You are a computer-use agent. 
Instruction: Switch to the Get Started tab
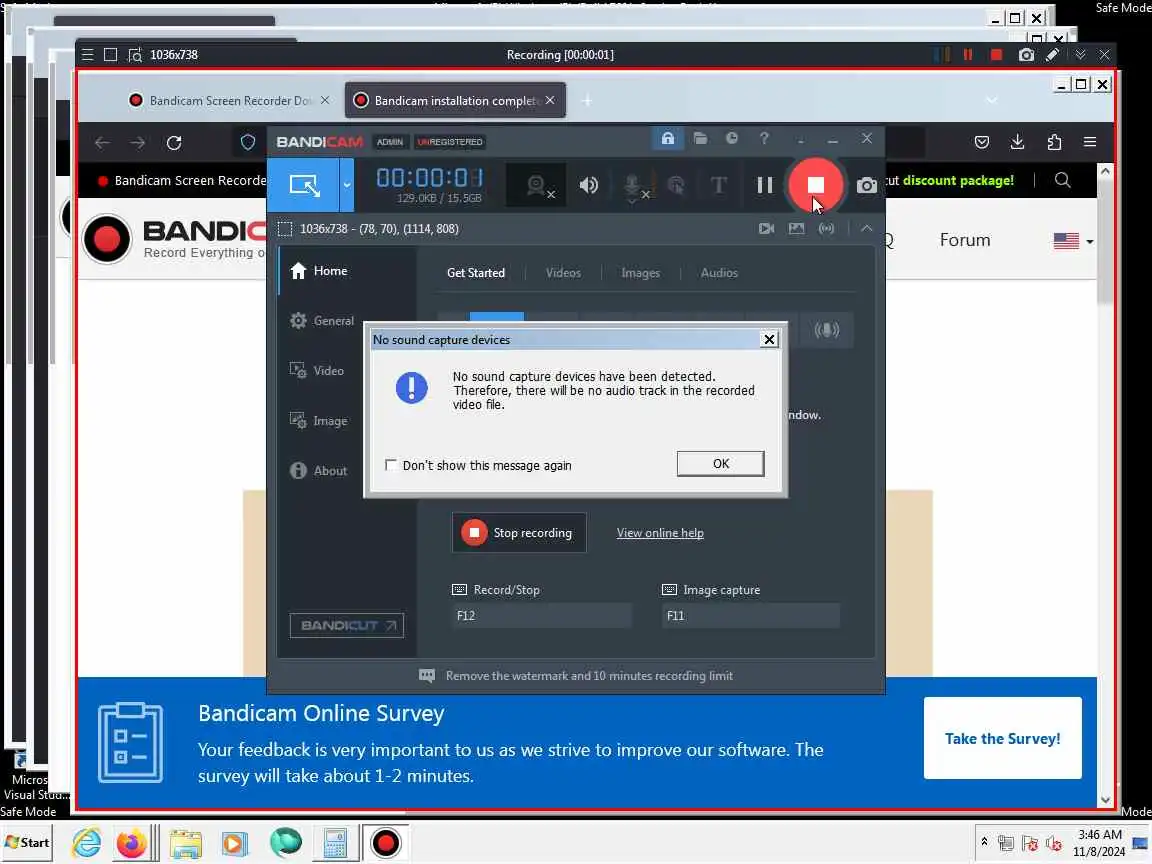[x=476, y=273]
